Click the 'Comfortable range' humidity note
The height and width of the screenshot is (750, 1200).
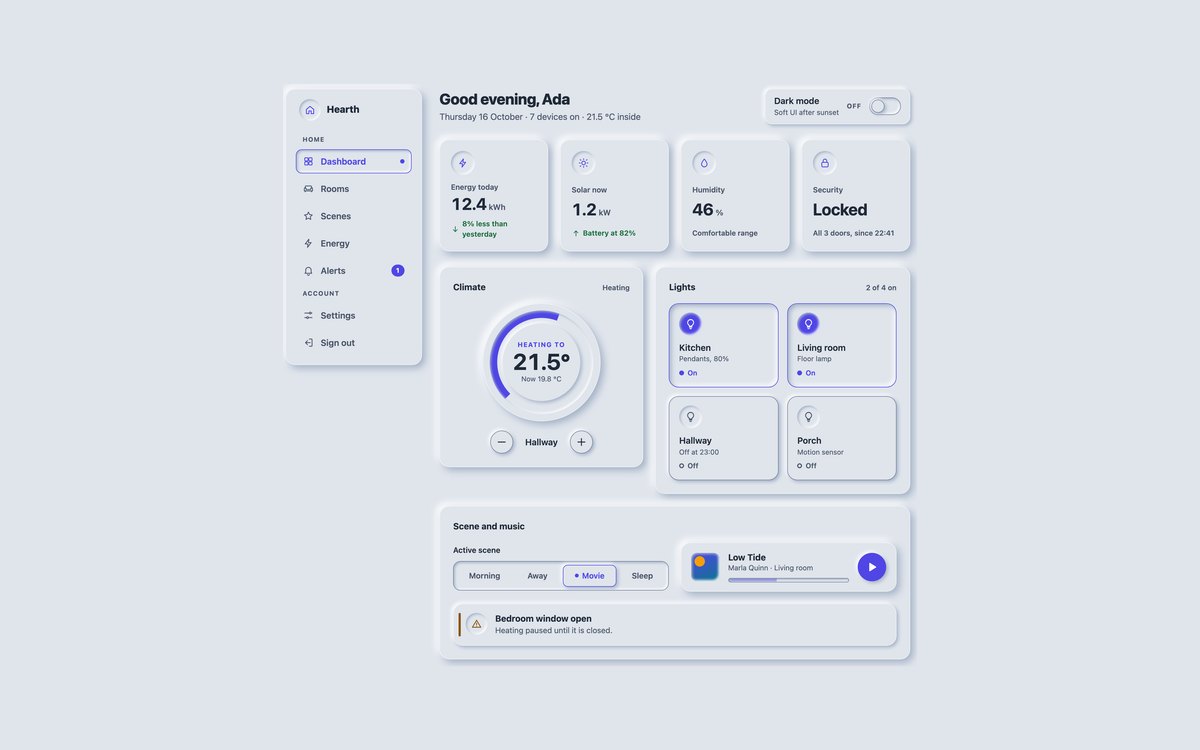(x=725, y=233)
